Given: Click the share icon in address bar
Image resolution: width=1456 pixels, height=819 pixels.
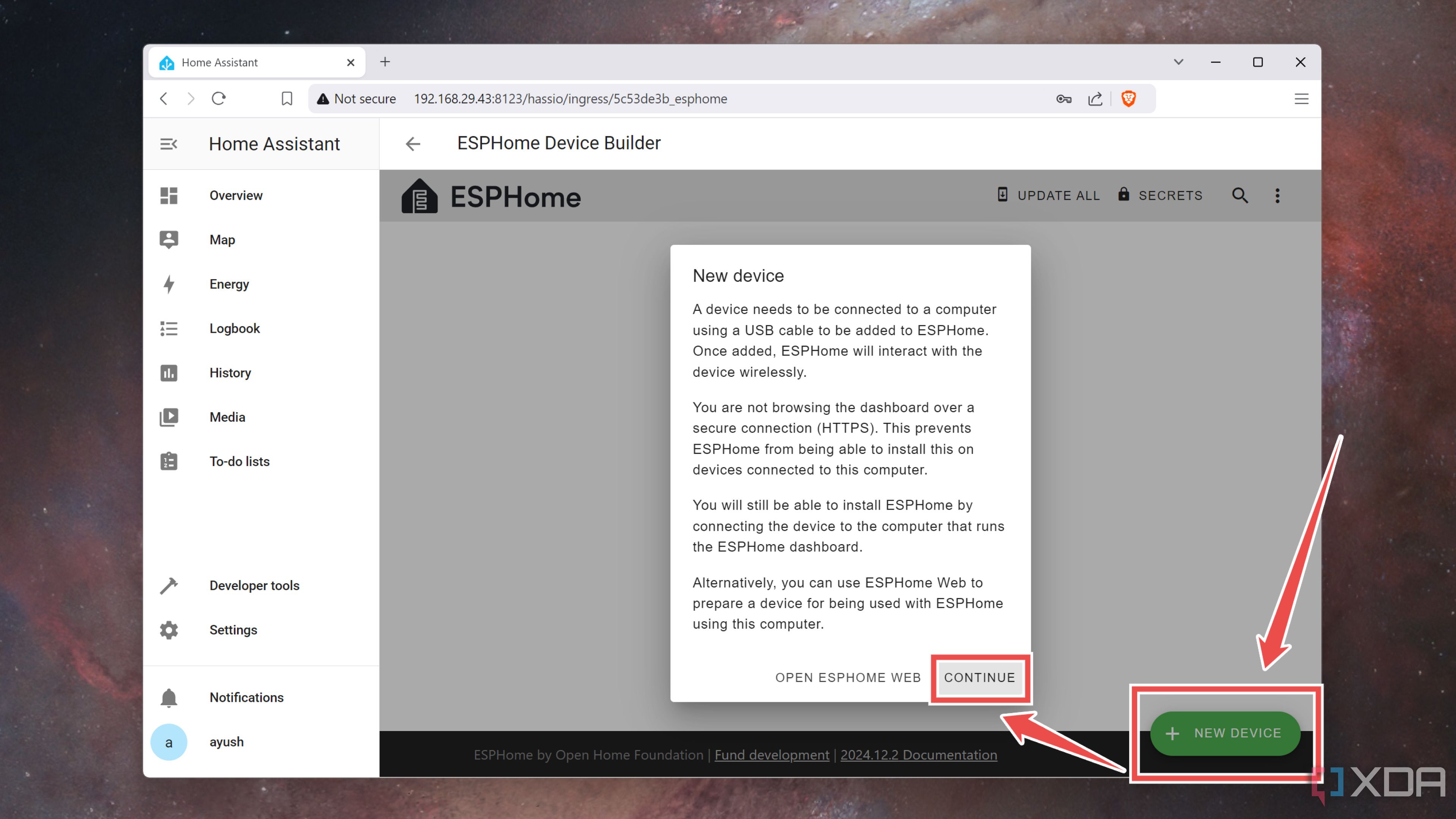Looking at the screenshot, I should [1095, 99].
